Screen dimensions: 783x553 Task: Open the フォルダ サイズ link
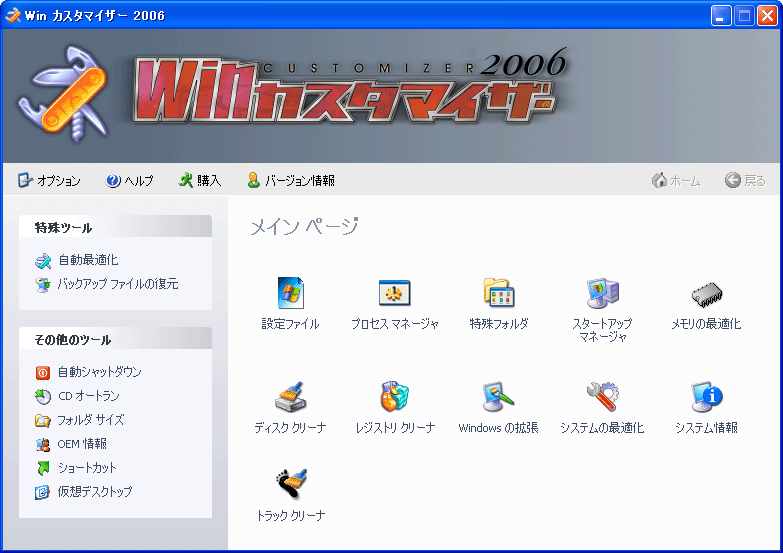click(90, 420)
